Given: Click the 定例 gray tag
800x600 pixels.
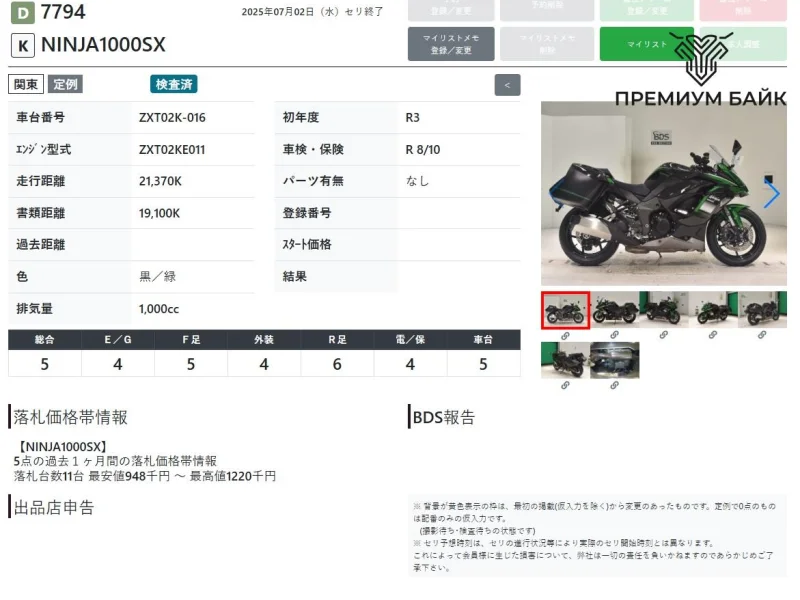Looking at the screenshot, I should (66, 84).
